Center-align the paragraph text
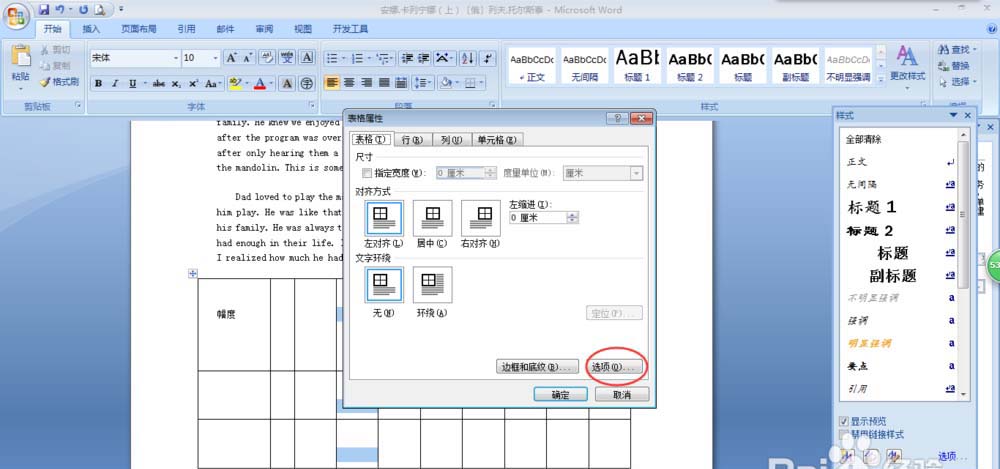1000x469 pixels. 349,83
